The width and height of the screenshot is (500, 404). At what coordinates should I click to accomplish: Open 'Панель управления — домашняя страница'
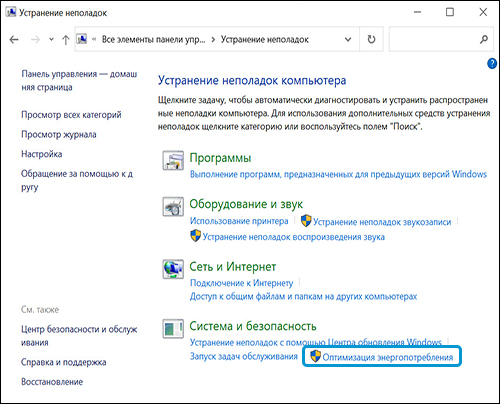[x=79, y=80]
